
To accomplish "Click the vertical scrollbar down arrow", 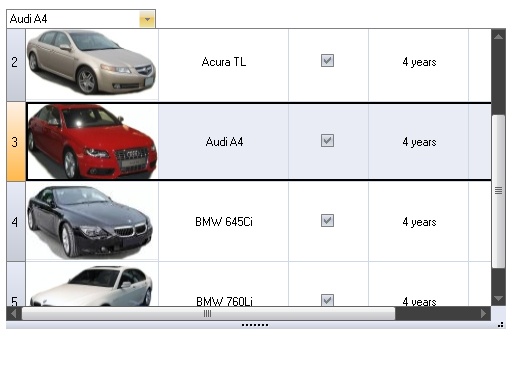I will (498, 298).
